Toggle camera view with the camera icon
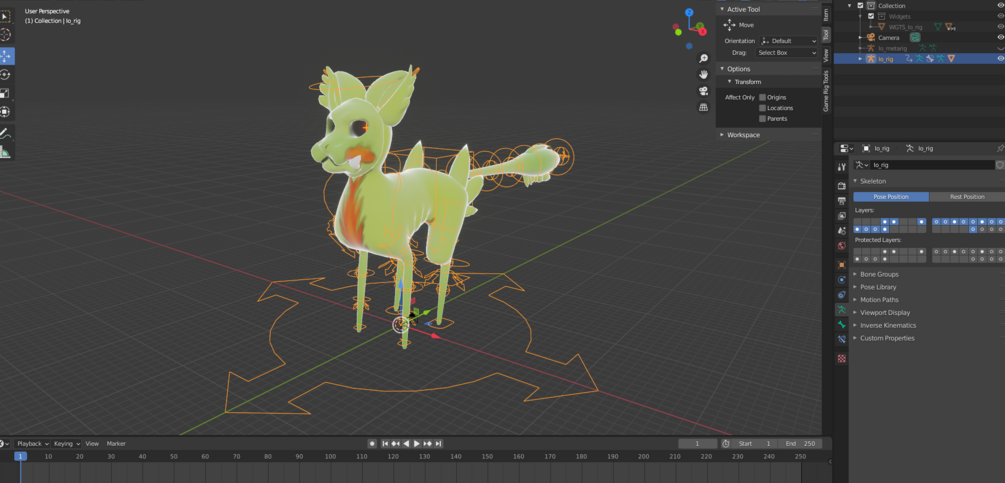This screenshot has height=483, width=1005. click(x=703, y=91)
